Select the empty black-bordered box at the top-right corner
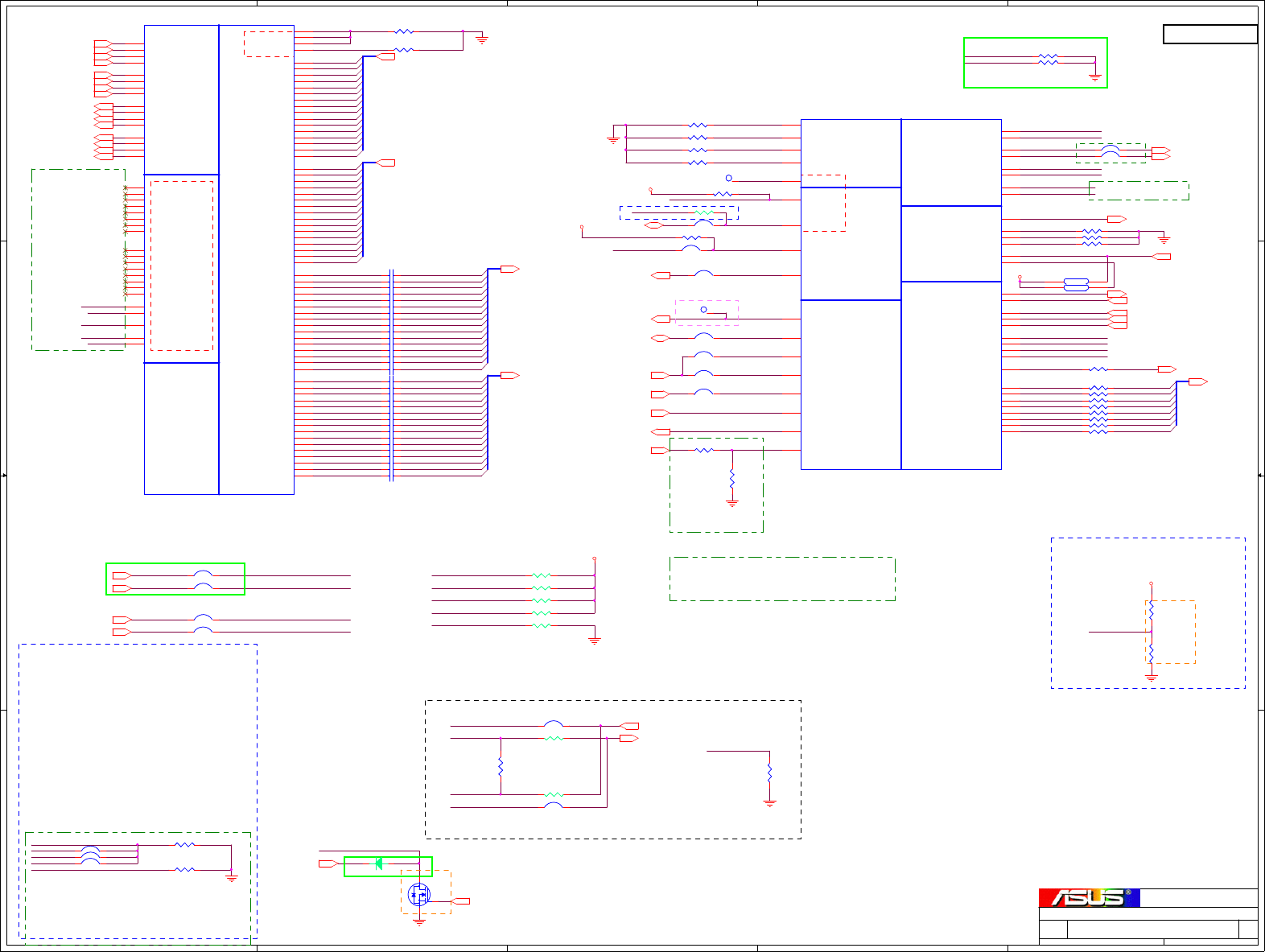This screenshot has width=1265, height=952. point(1210,34)
